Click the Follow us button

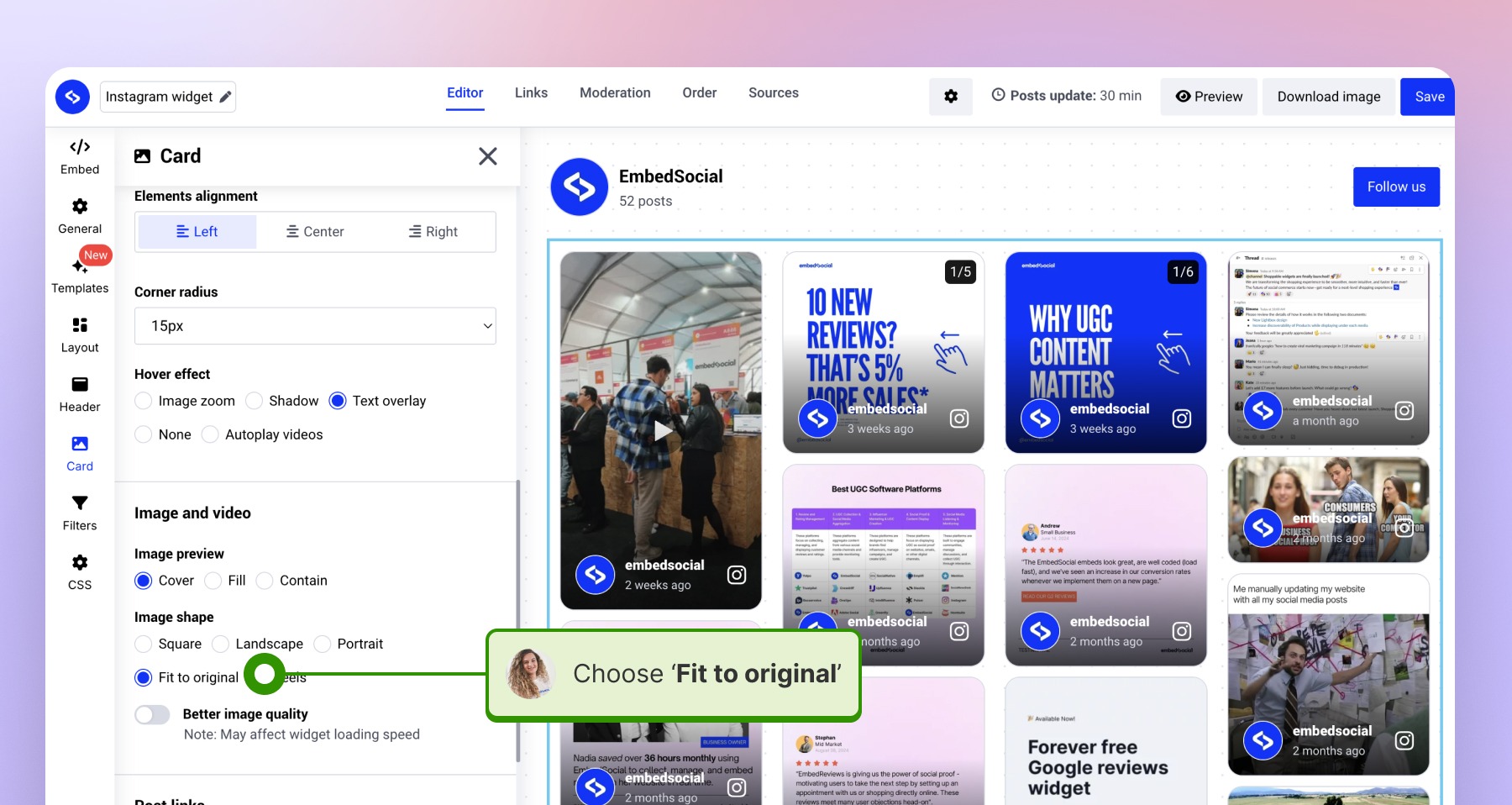(x=1396, y=187)
